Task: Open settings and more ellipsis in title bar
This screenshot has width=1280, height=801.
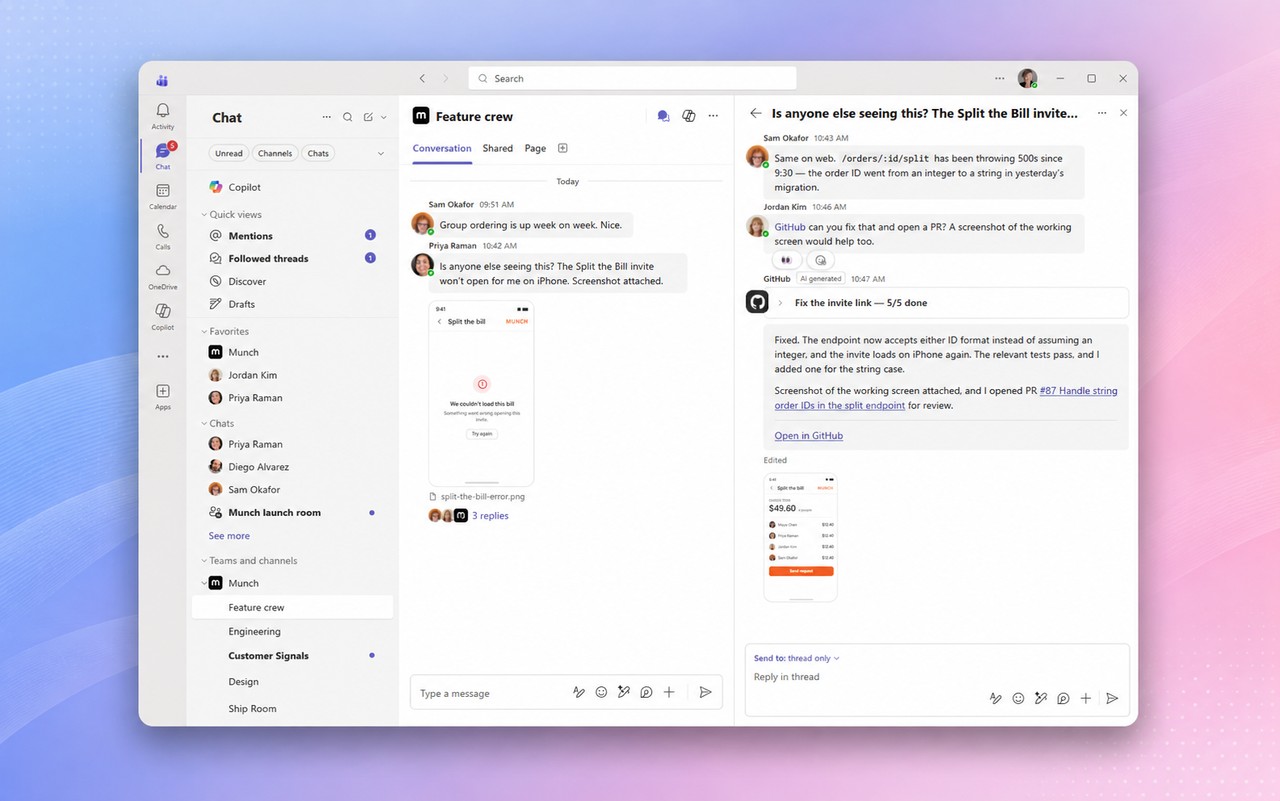Action: tap(1000, 78)
